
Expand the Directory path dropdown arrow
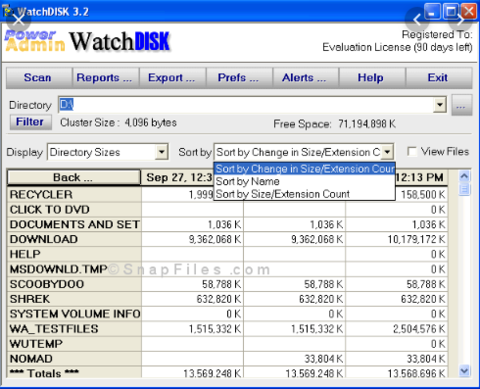[x=440, y=105]
